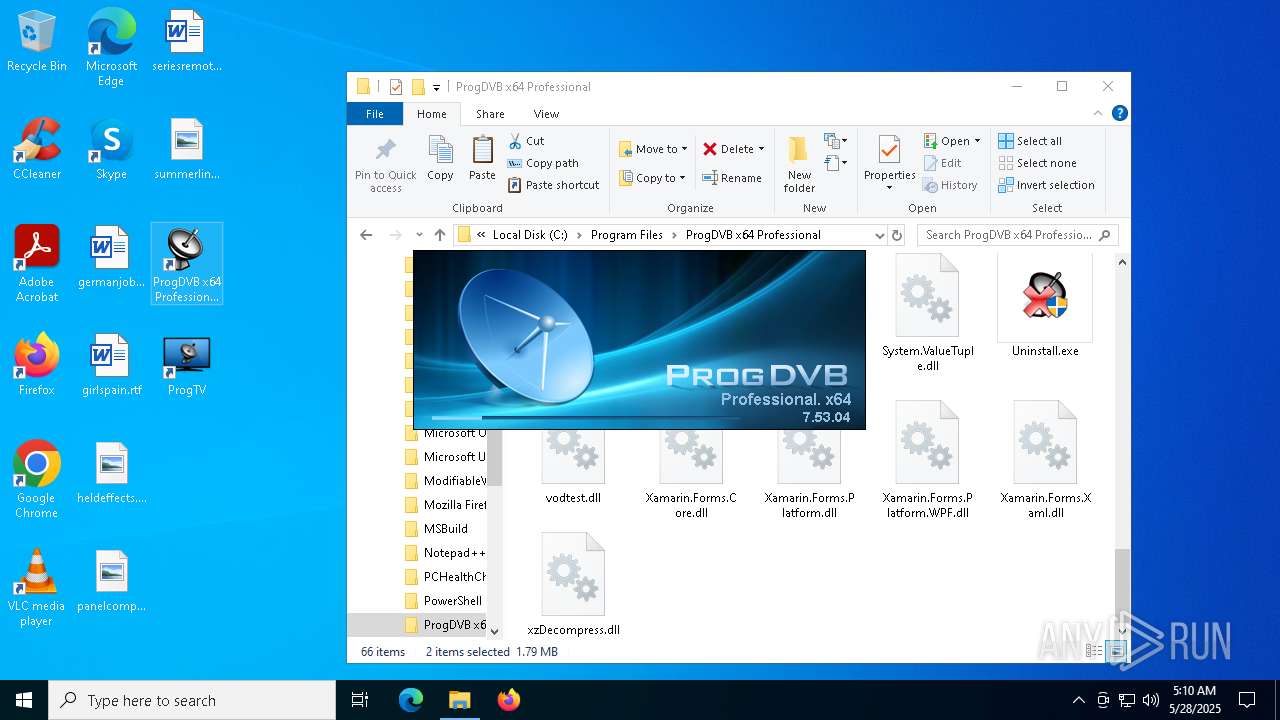
Task: Select xzDecompress.dll file
Action: (x=573, y=585)
